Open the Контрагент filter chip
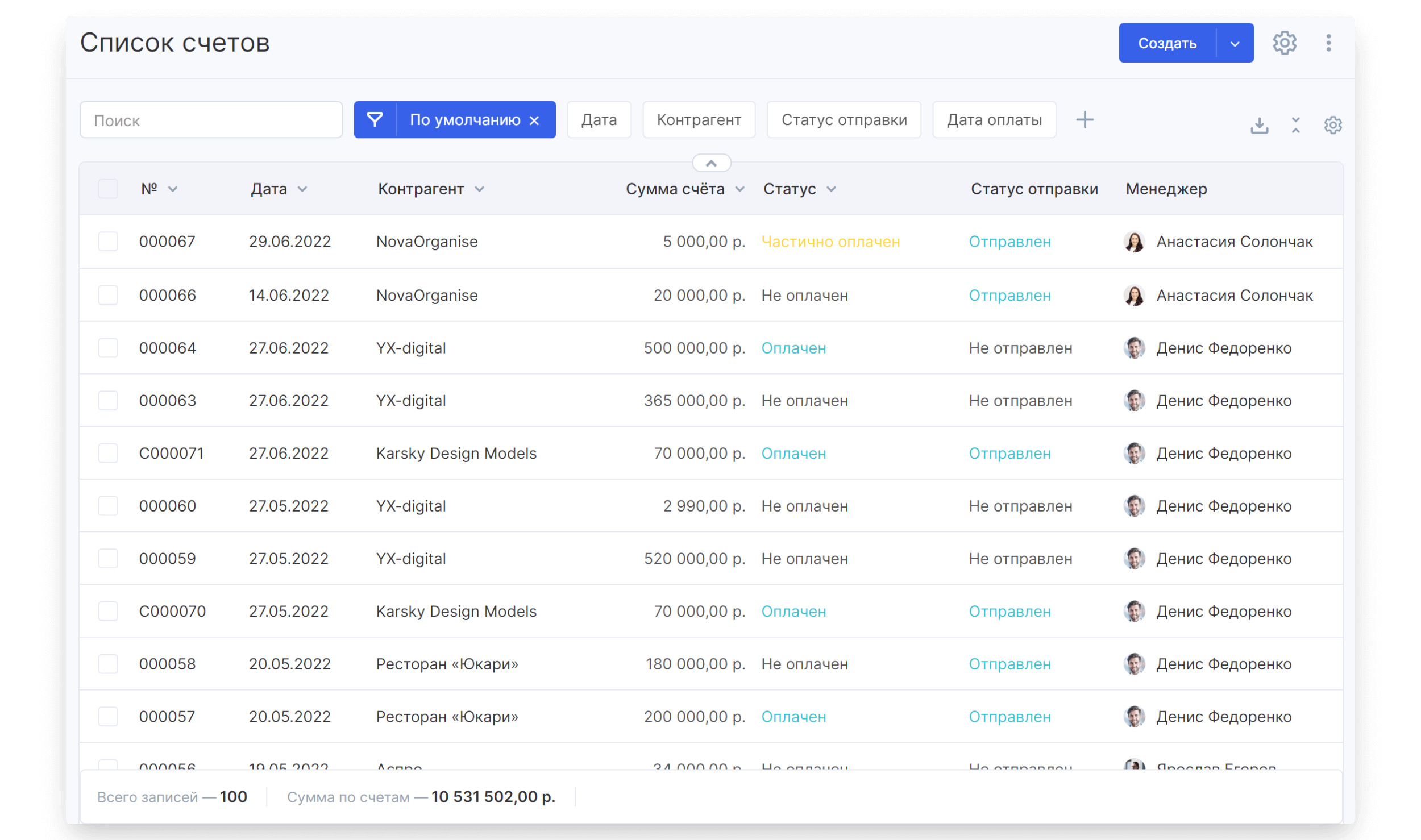 coord(699,120)
